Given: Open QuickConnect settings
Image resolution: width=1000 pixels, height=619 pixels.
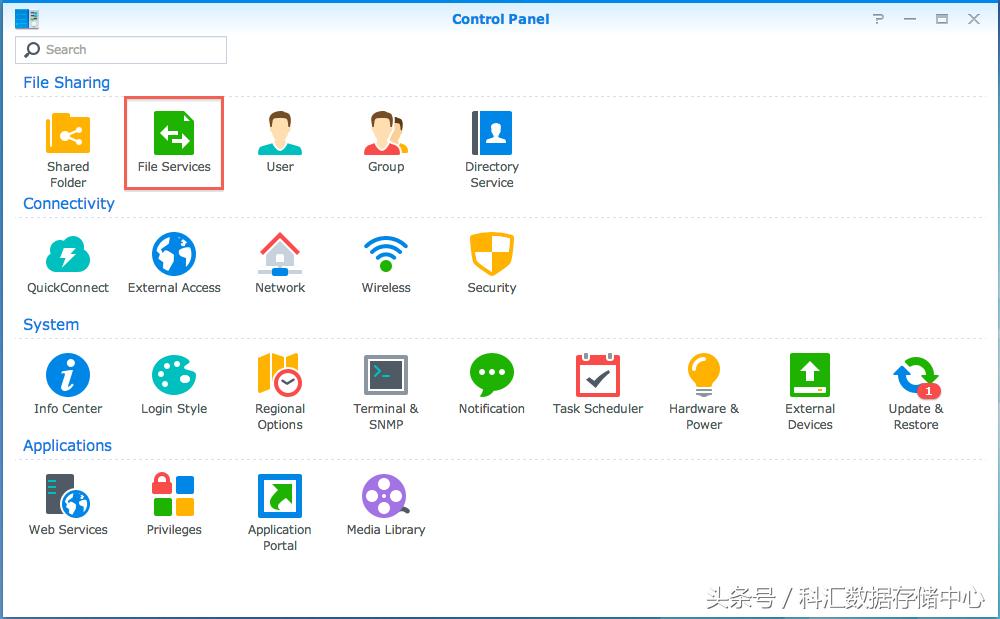Looking at the screenshot, I should tap(68, 264).
